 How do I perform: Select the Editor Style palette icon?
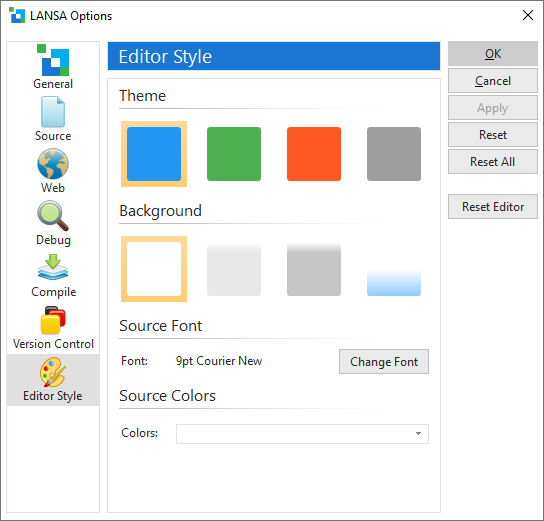[53, 372]
